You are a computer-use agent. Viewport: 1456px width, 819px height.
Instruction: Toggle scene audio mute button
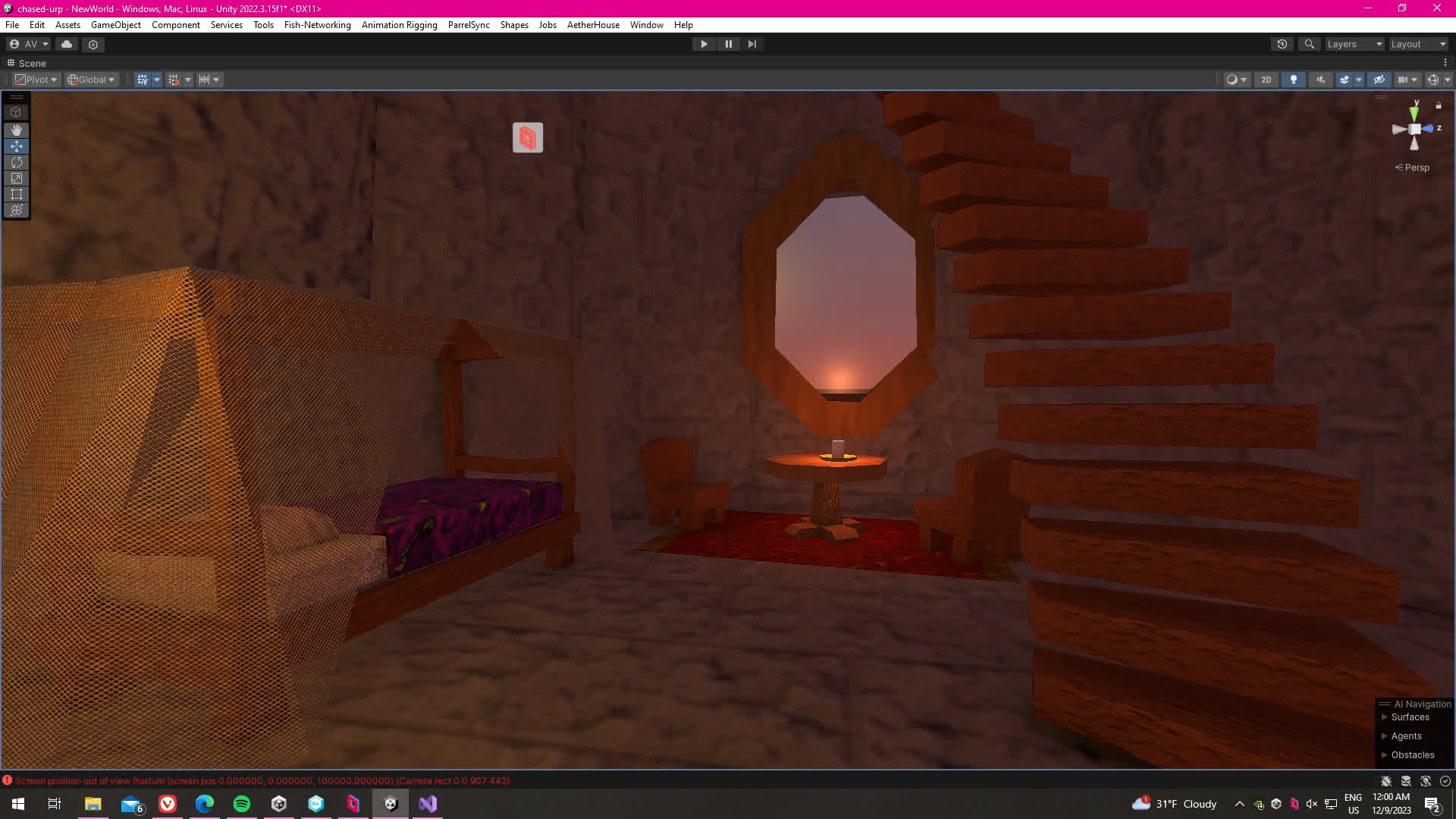[1320, 80]
